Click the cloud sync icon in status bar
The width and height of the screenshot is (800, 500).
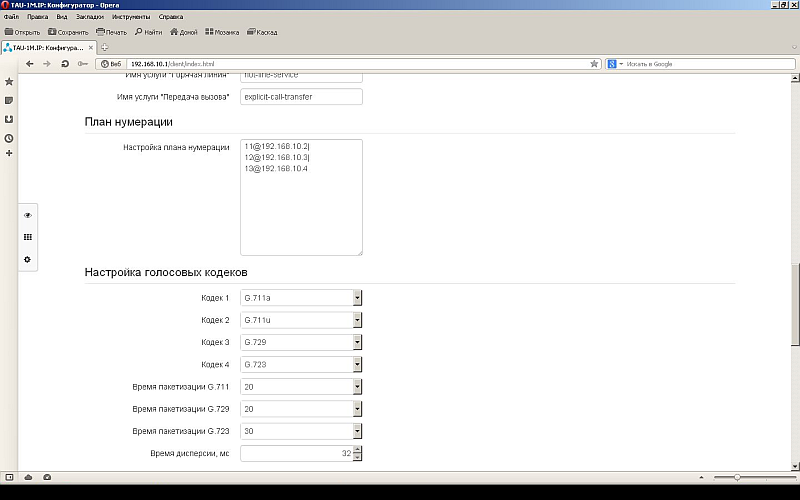pos(28,478)
